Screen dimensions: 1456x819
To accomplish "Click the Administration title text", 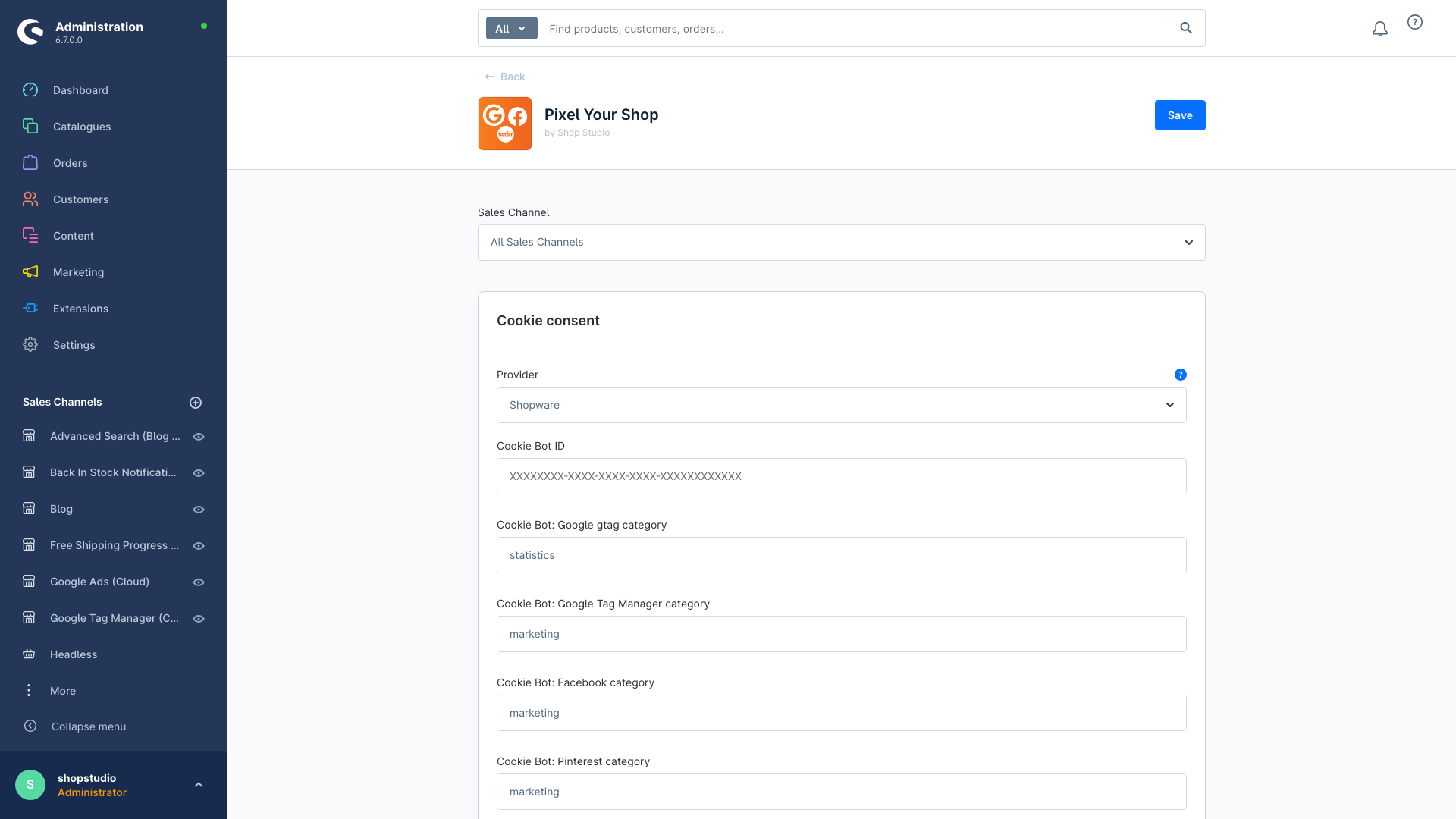I will pyautogui.click(x=99, y=27).
